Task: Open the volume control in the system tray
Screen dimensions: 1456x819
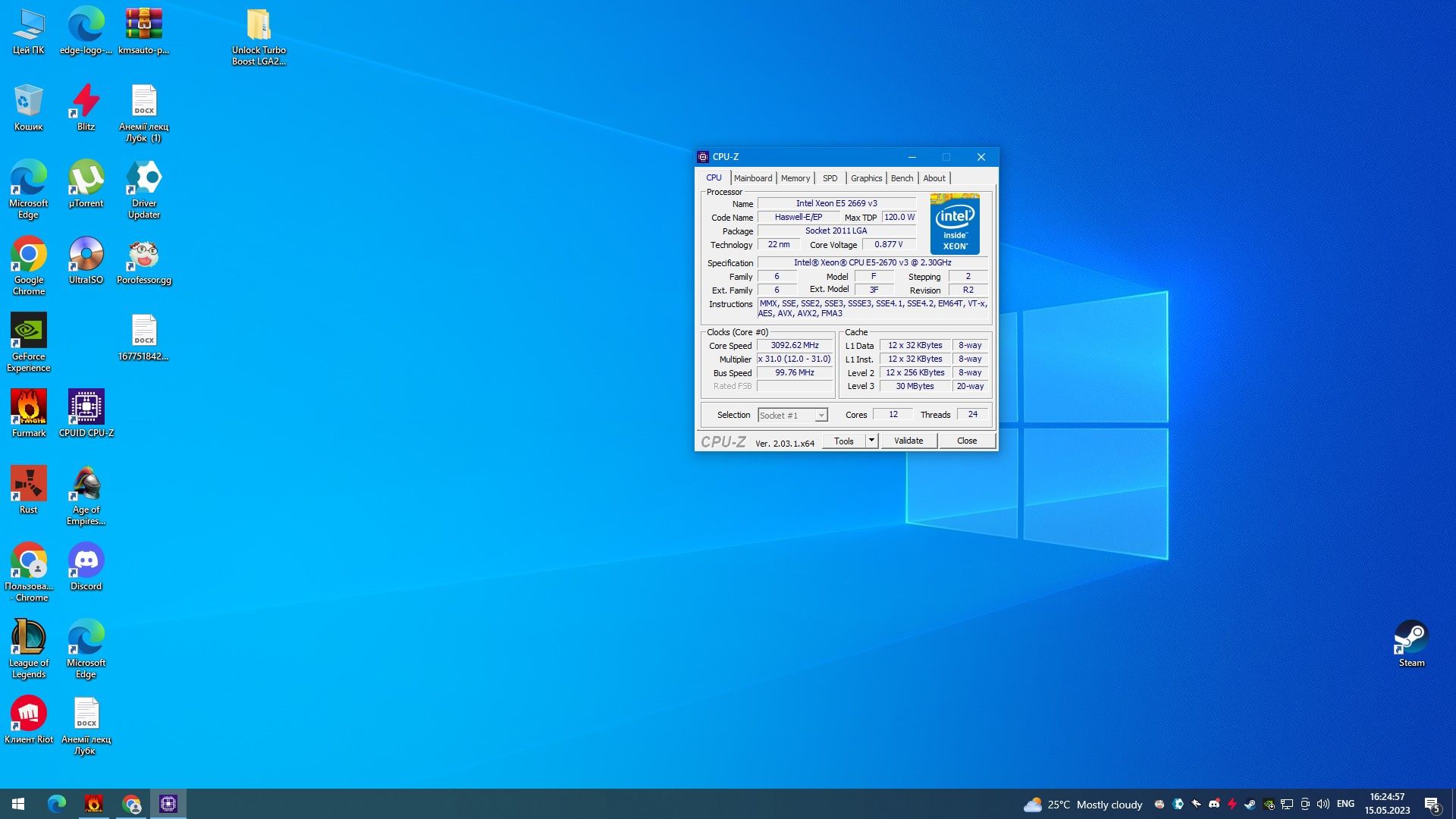Action: [1323, 804]
